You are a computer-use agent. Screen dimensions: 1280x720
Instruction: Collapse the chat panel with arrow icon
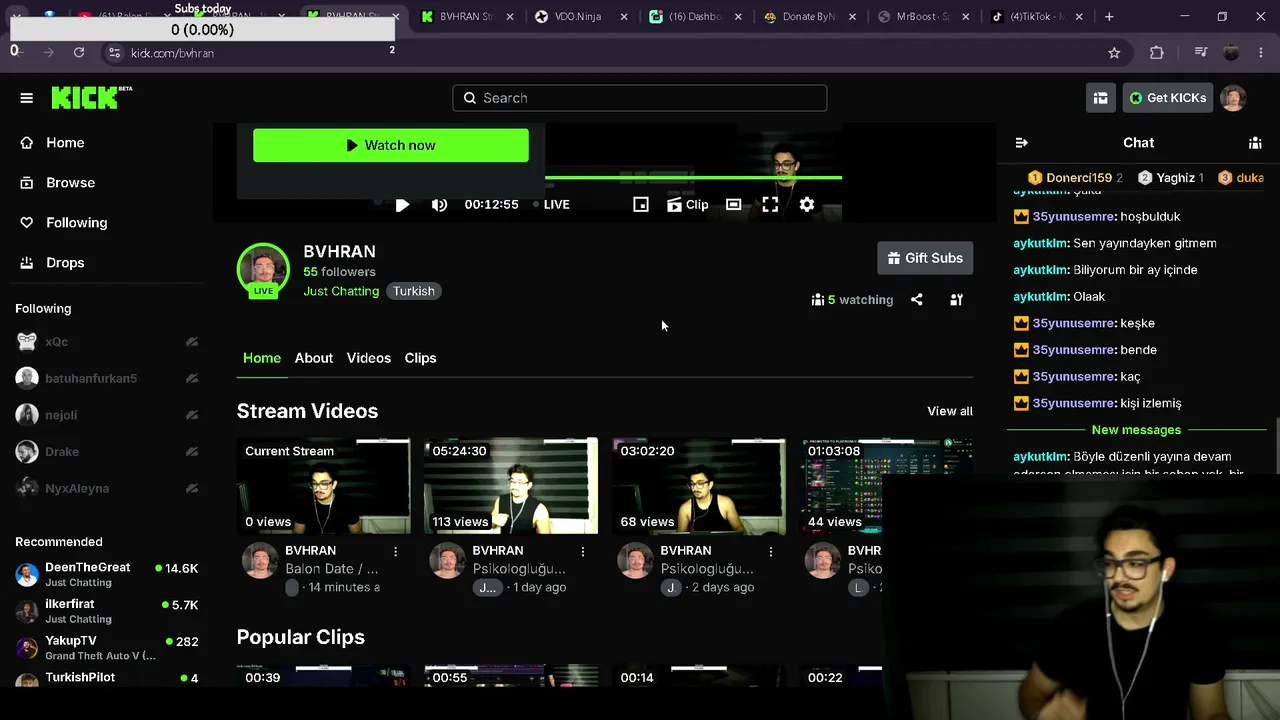1021,143
